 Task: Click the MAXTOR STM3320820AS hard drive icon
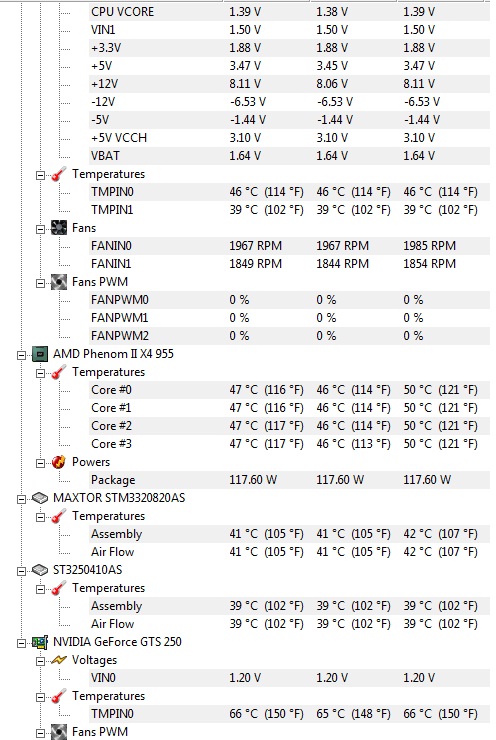tap(40, 498)
